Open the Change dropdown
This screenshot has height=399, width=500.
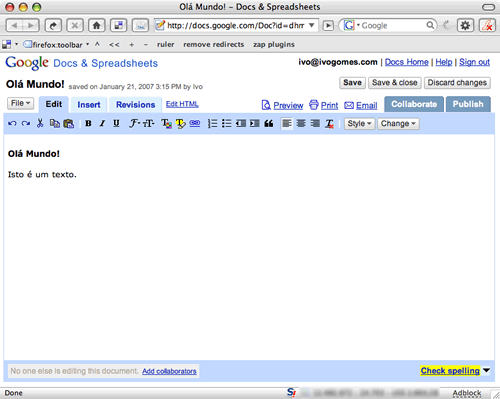pos(398,124)
